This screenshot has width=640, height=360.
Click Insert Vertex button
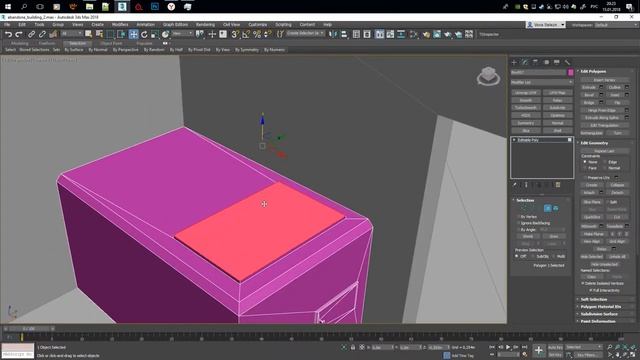pyautogui.click(x=604, y=80)
